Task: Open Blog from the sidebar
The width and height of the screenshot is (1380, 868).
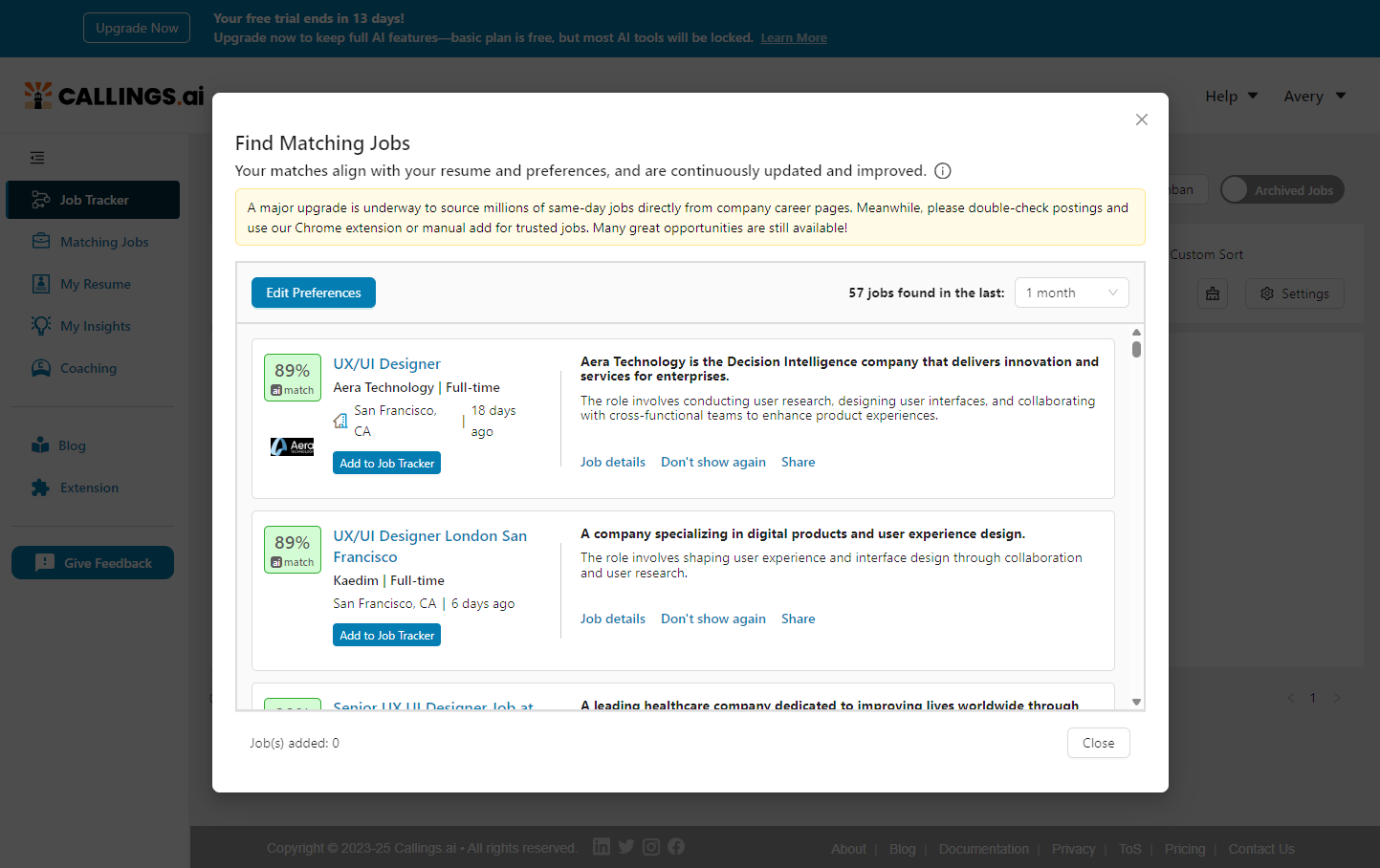Action: coord(40,445)
